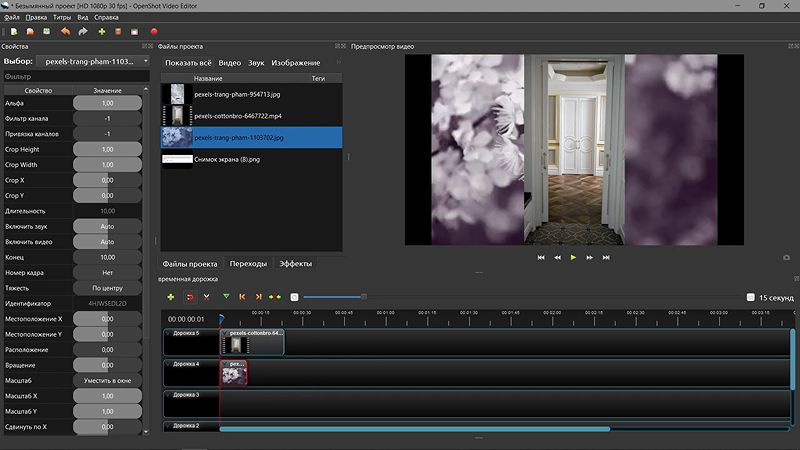Image resolution: width=800 pixels, height=450 pixels.
Task: Click the red Export Video circle icon
Action: [154, 32]
